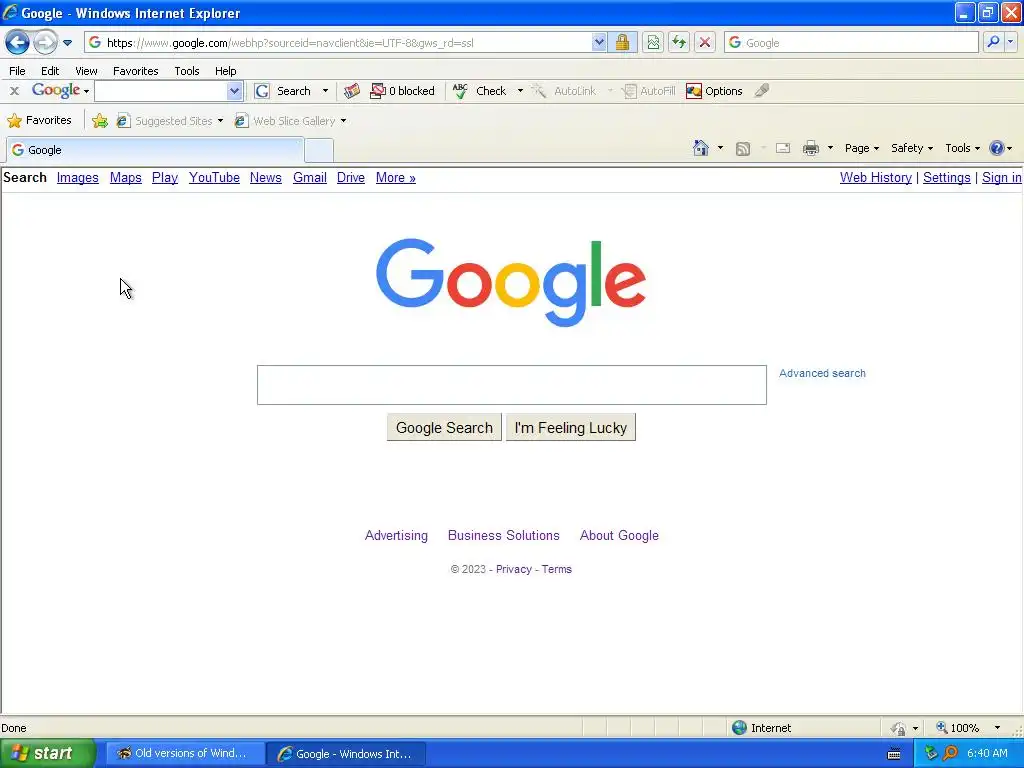Click the Google Search button
This screenshot has height=768, width=1024.
click(x=444, y=428)
